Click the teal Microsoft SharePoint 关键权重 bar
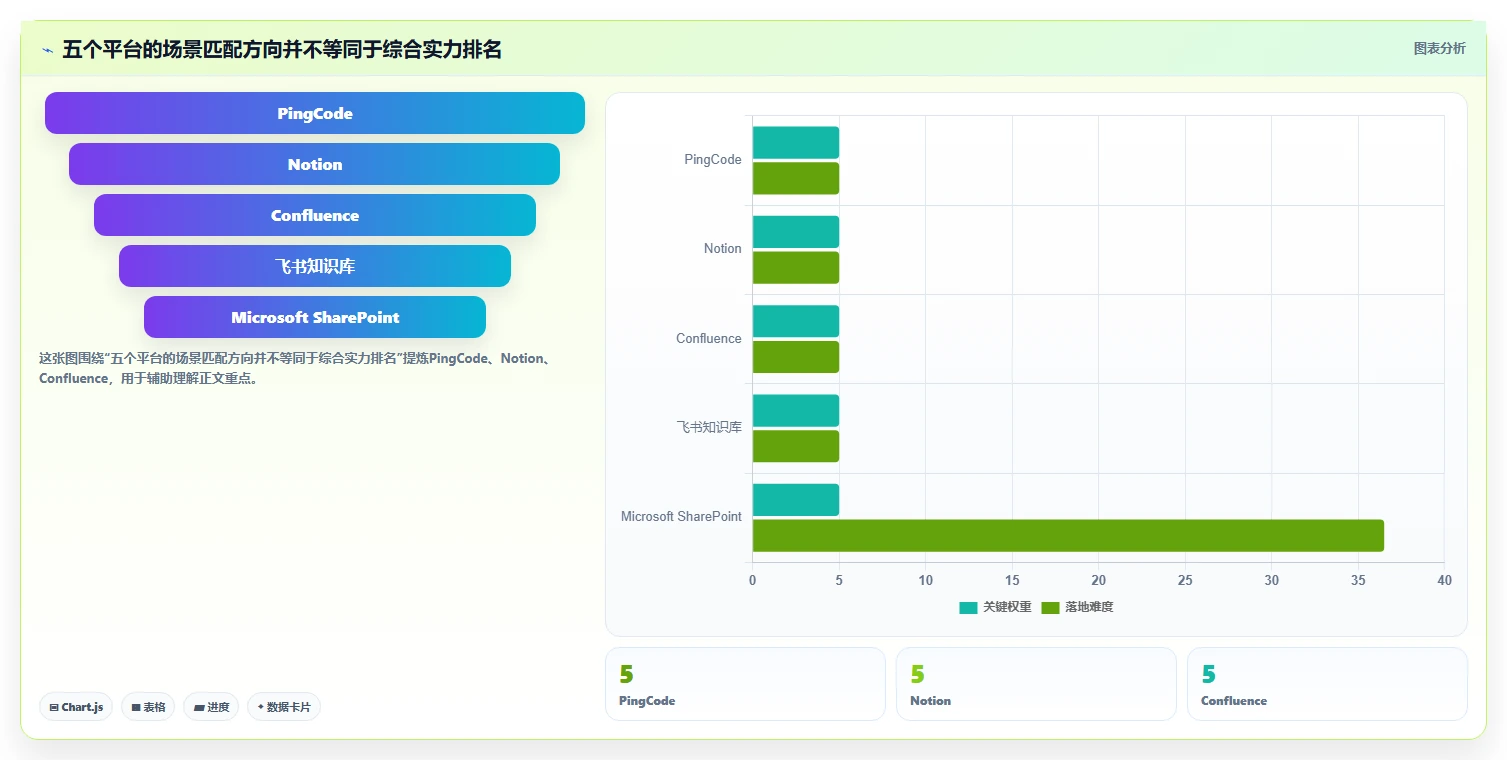Viewport: 1507px width, 760px height. coord(796,500)
